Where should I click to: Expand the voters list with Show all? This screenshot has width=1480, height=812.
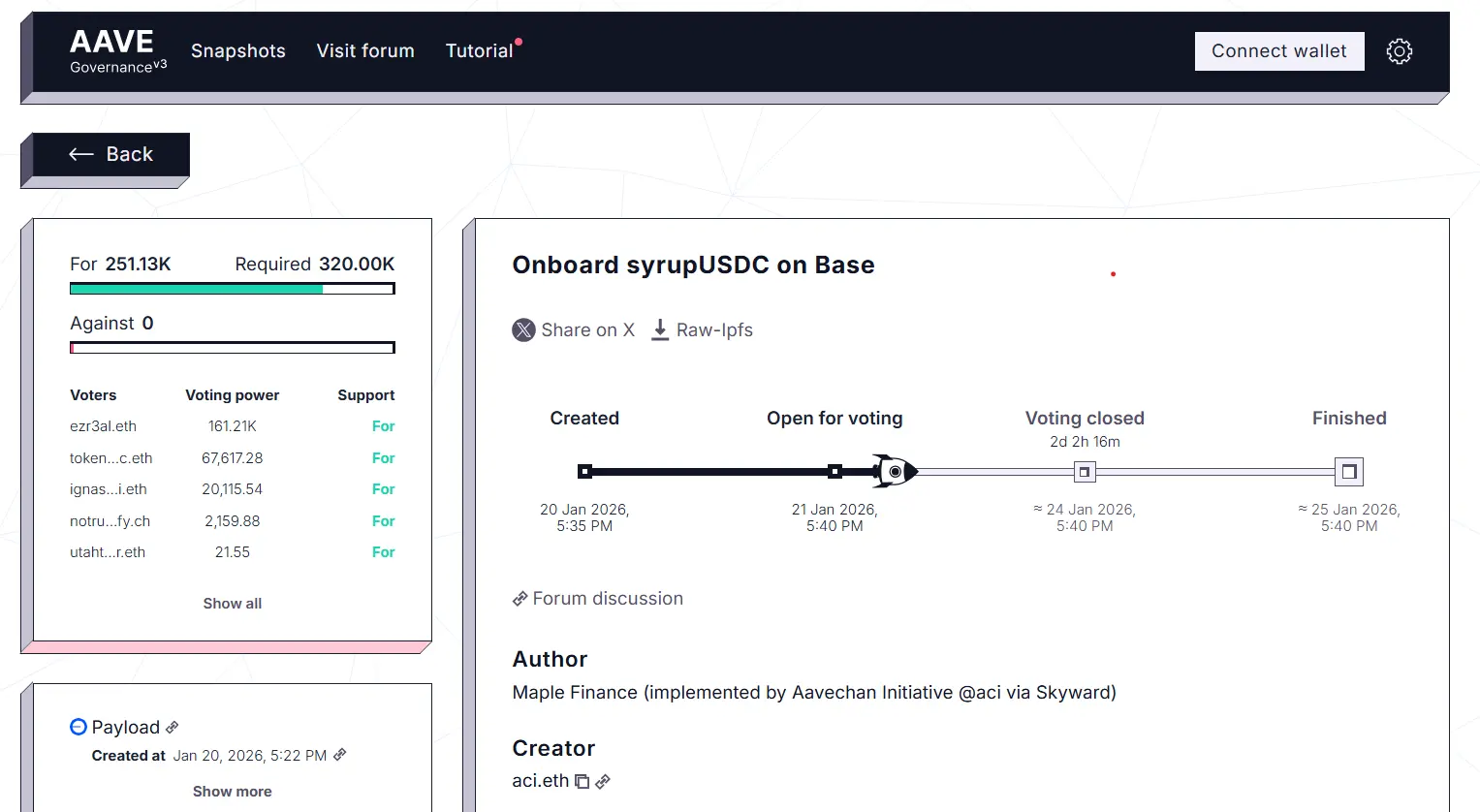pos(232,603)
